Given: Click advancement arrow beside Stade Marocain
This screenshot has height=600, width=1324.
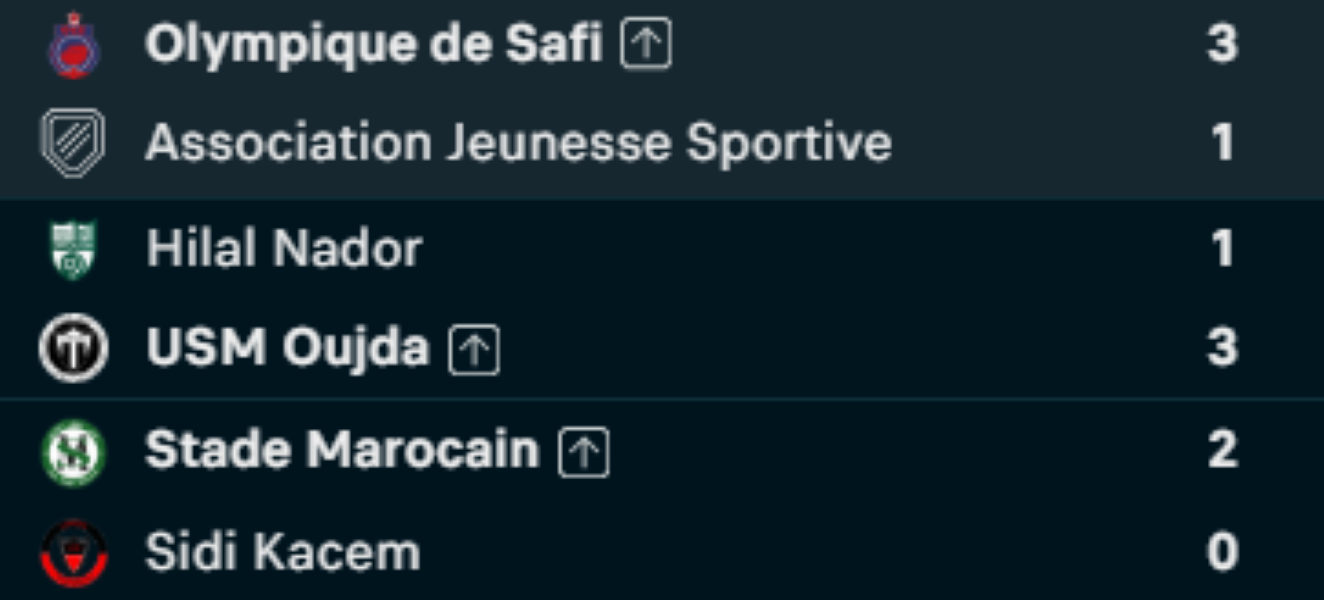Looking at the screenshot, I should [x=584, y=453].
